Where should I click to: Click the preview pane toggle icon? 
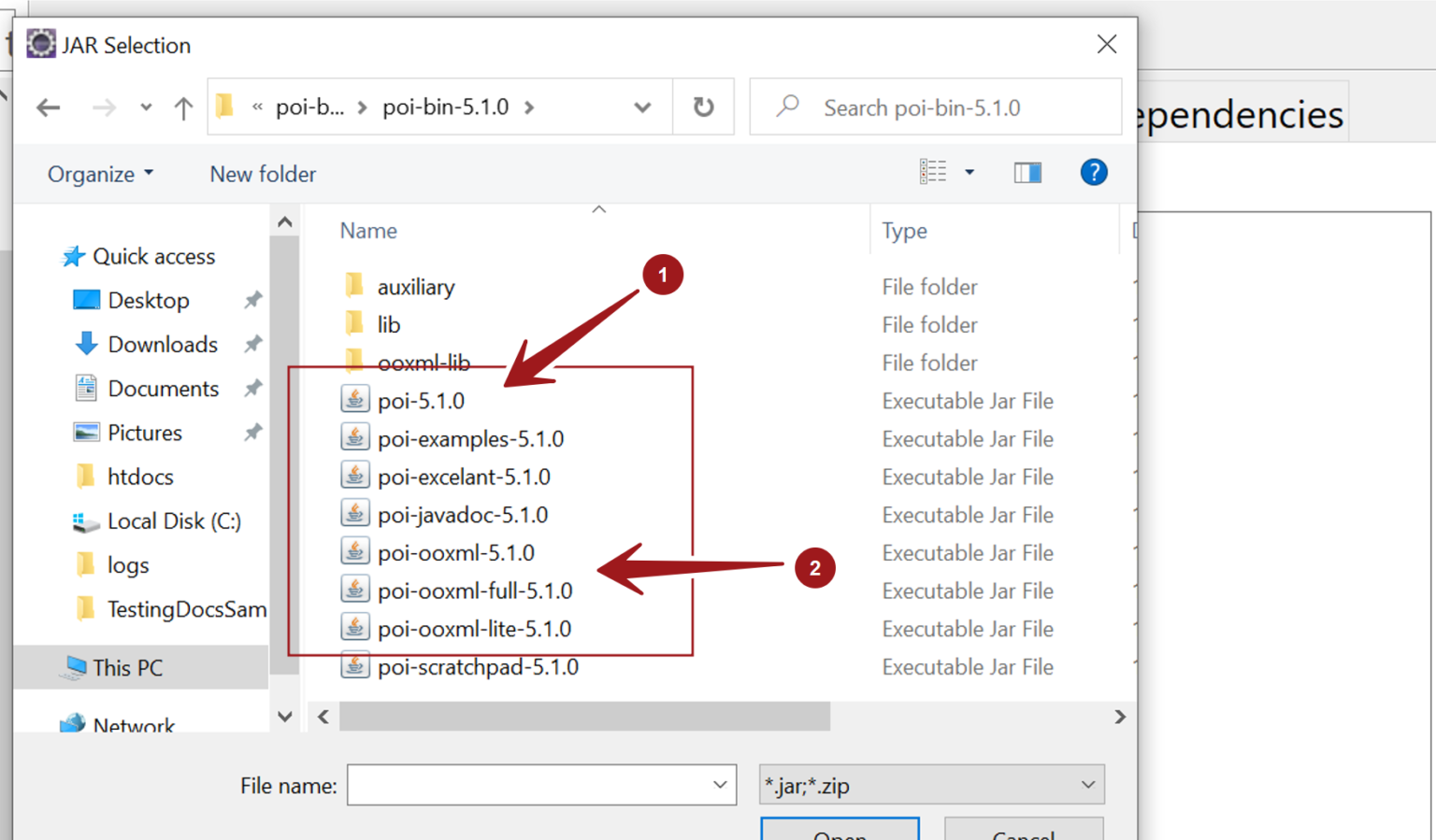pos(1027,172)
